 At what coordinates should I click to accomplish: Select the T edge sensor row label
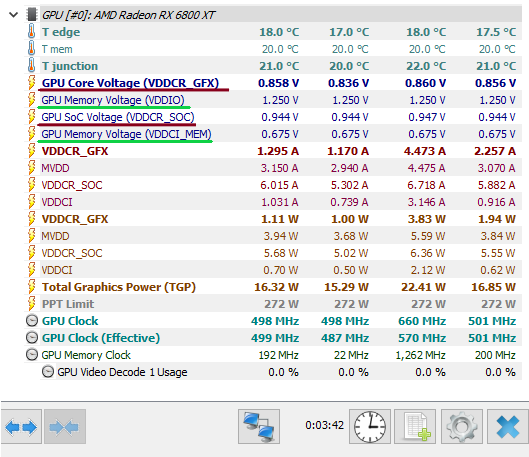(61, 32)
